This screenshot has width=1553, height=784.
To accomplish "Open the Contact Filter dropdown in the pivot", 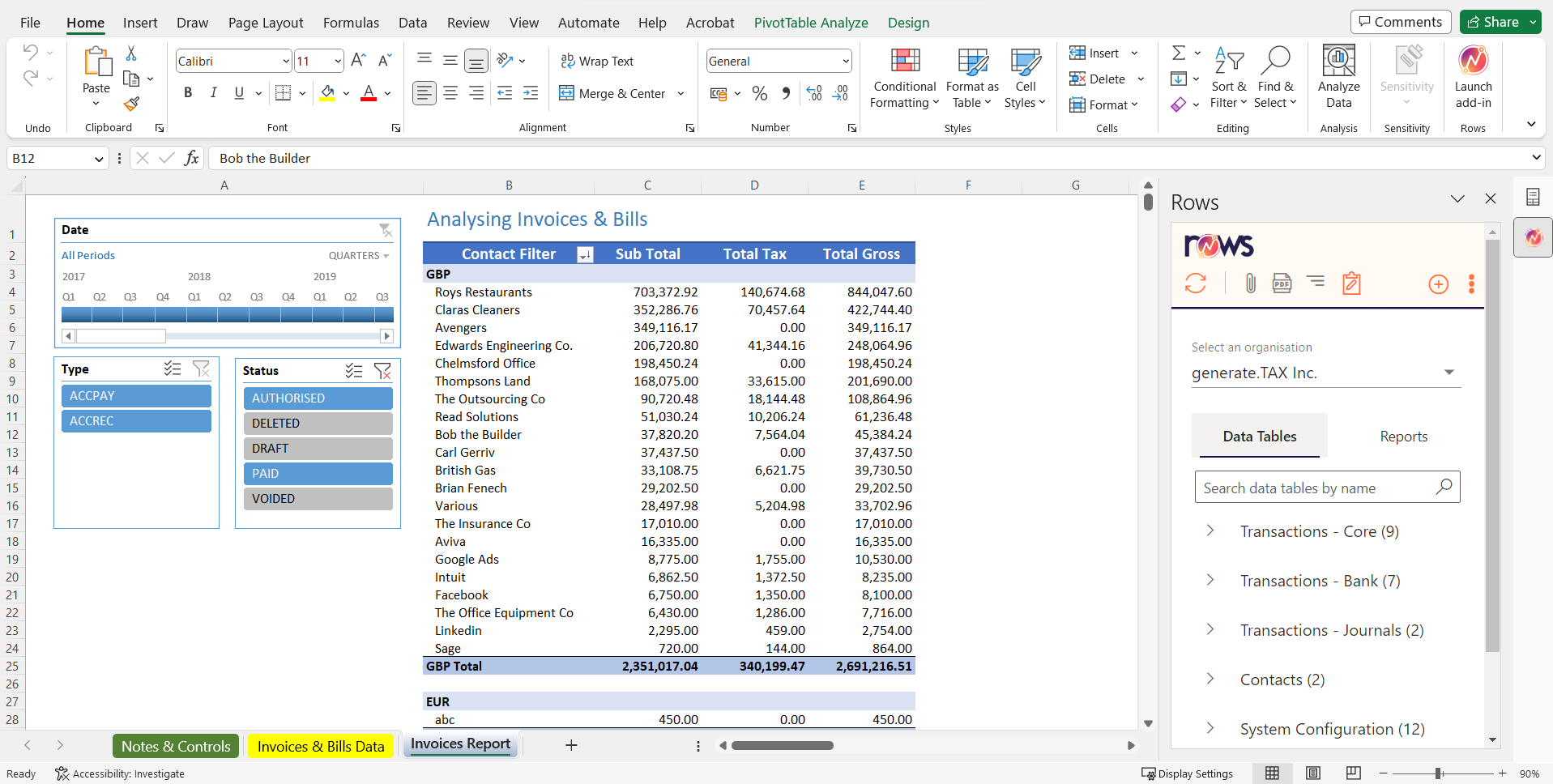I will point(583,254).
